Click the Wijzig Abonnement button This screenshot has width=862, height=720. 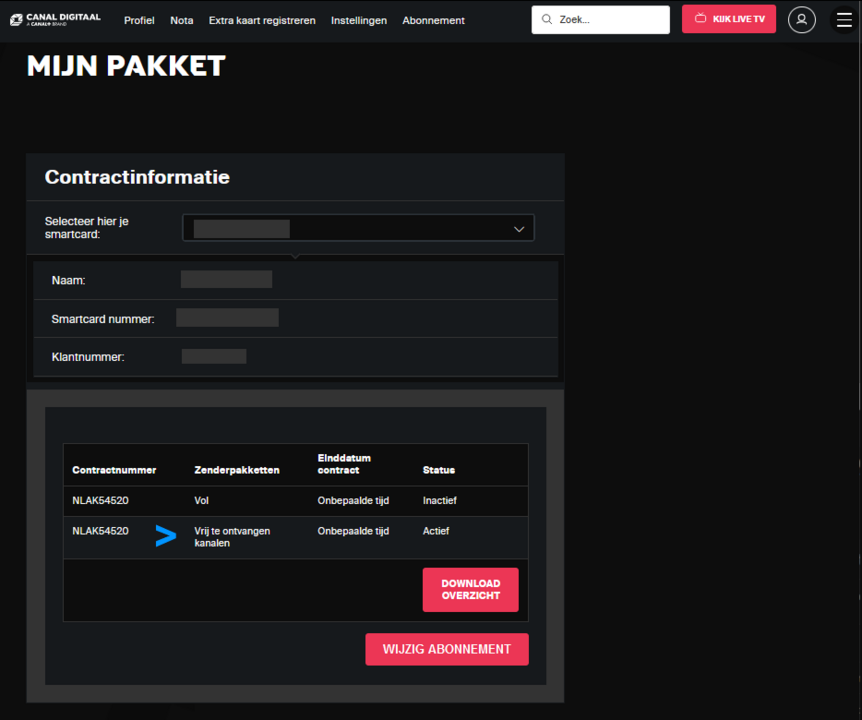[x=447, y=649]
